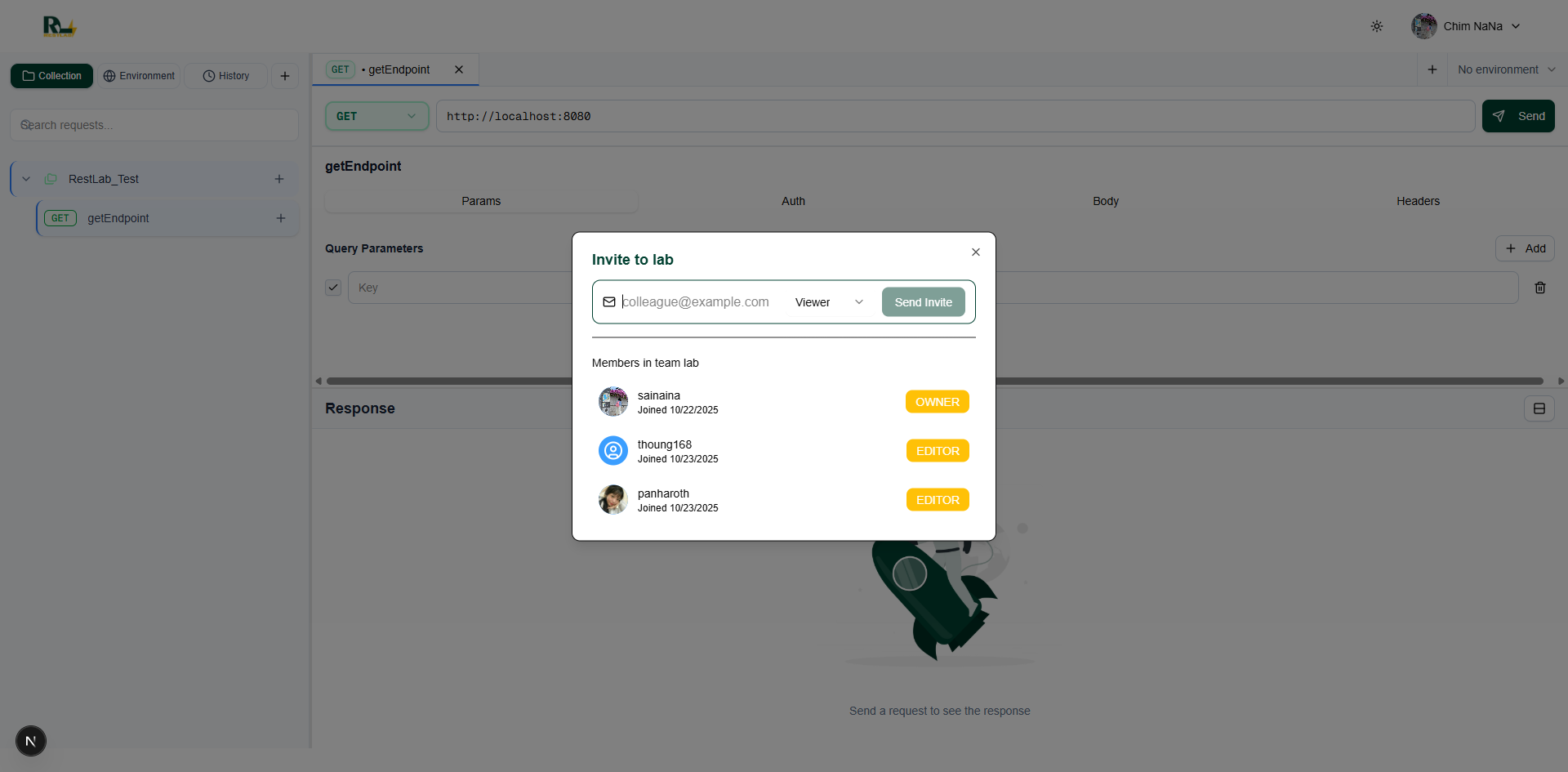Click sainaina member avatar

(x=613, y=402)
